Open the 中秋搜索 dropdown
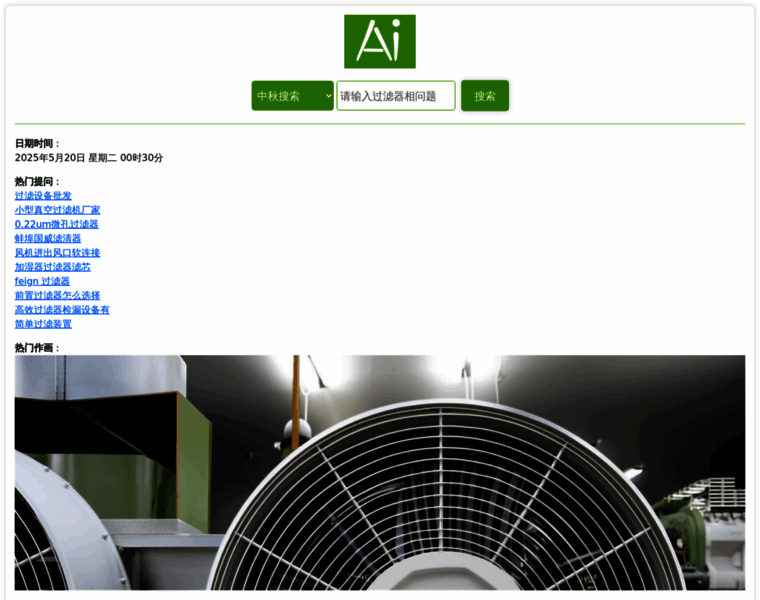 point(292,96)
